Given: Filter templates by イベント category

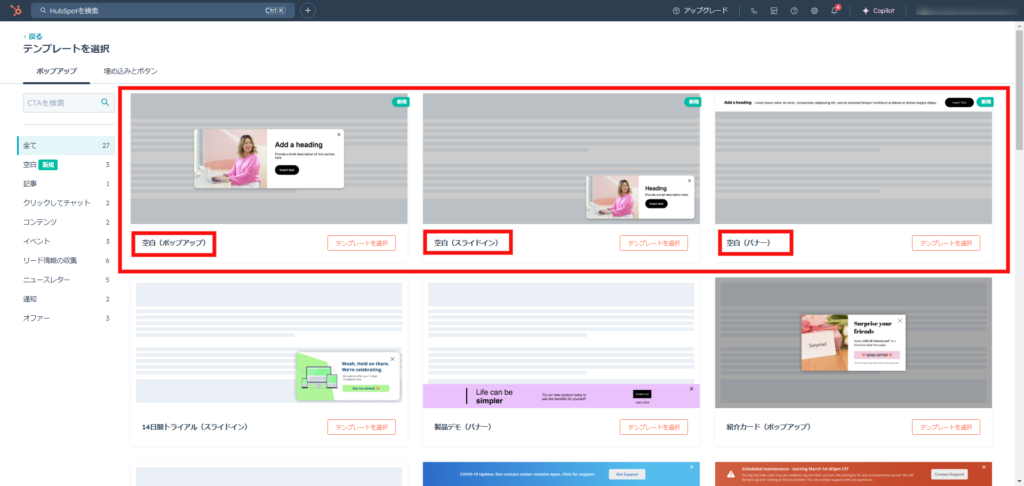Looking at the screenshot, I should (x=37, y=241).
